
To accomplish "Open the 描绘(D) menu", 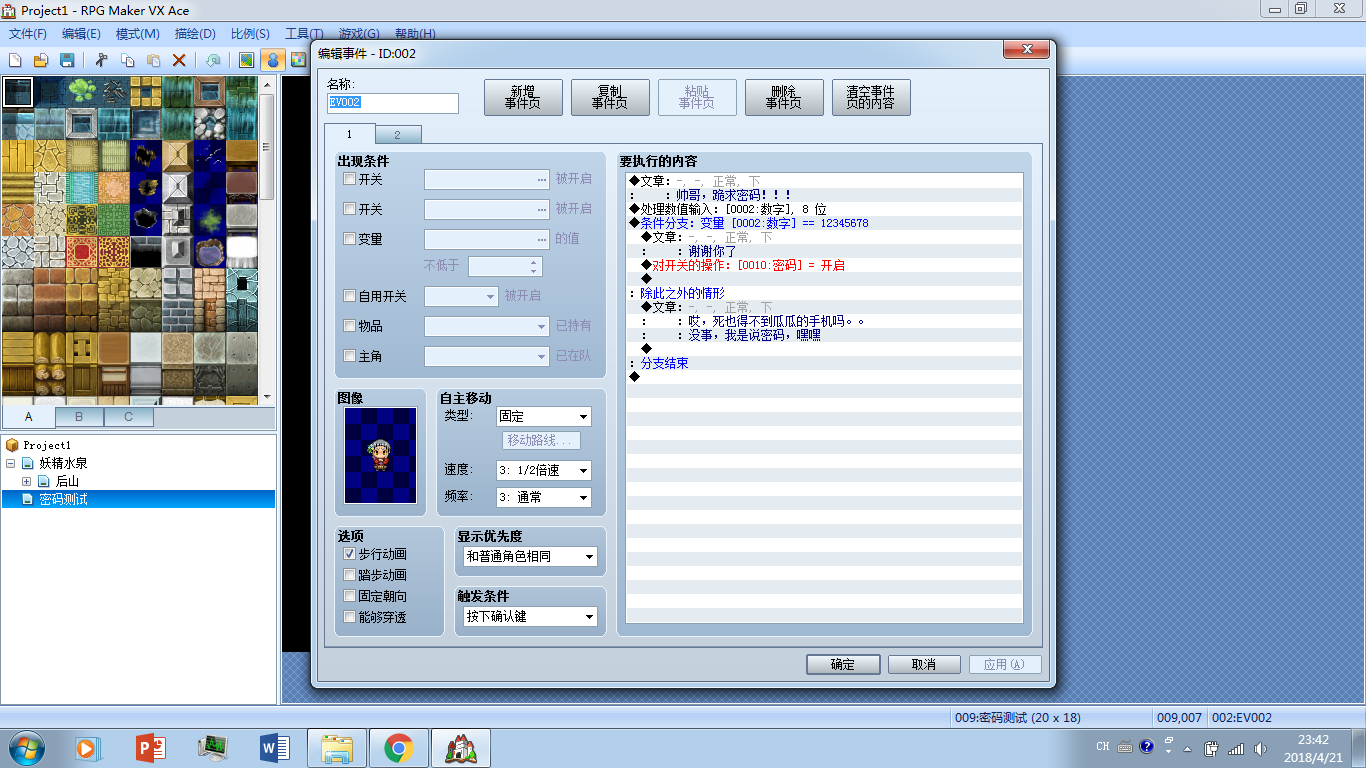I will 195,33.
